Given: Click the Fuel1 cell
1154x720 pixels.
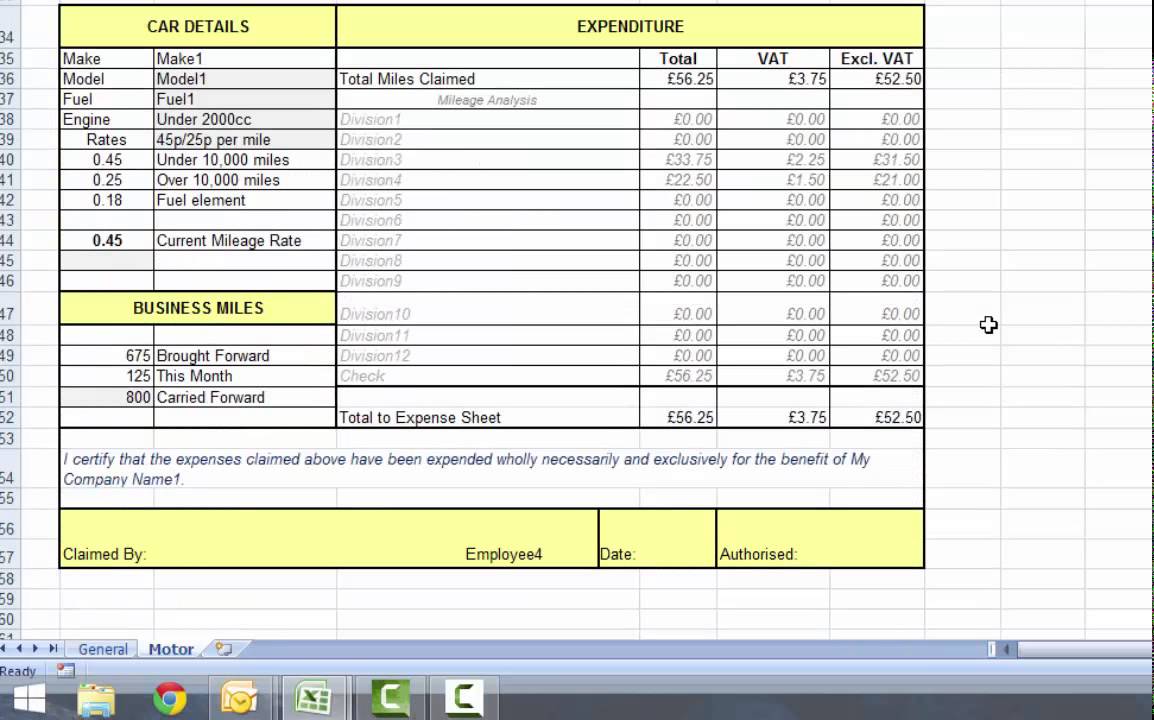Looking at the screenshot, I should point(244,99).
